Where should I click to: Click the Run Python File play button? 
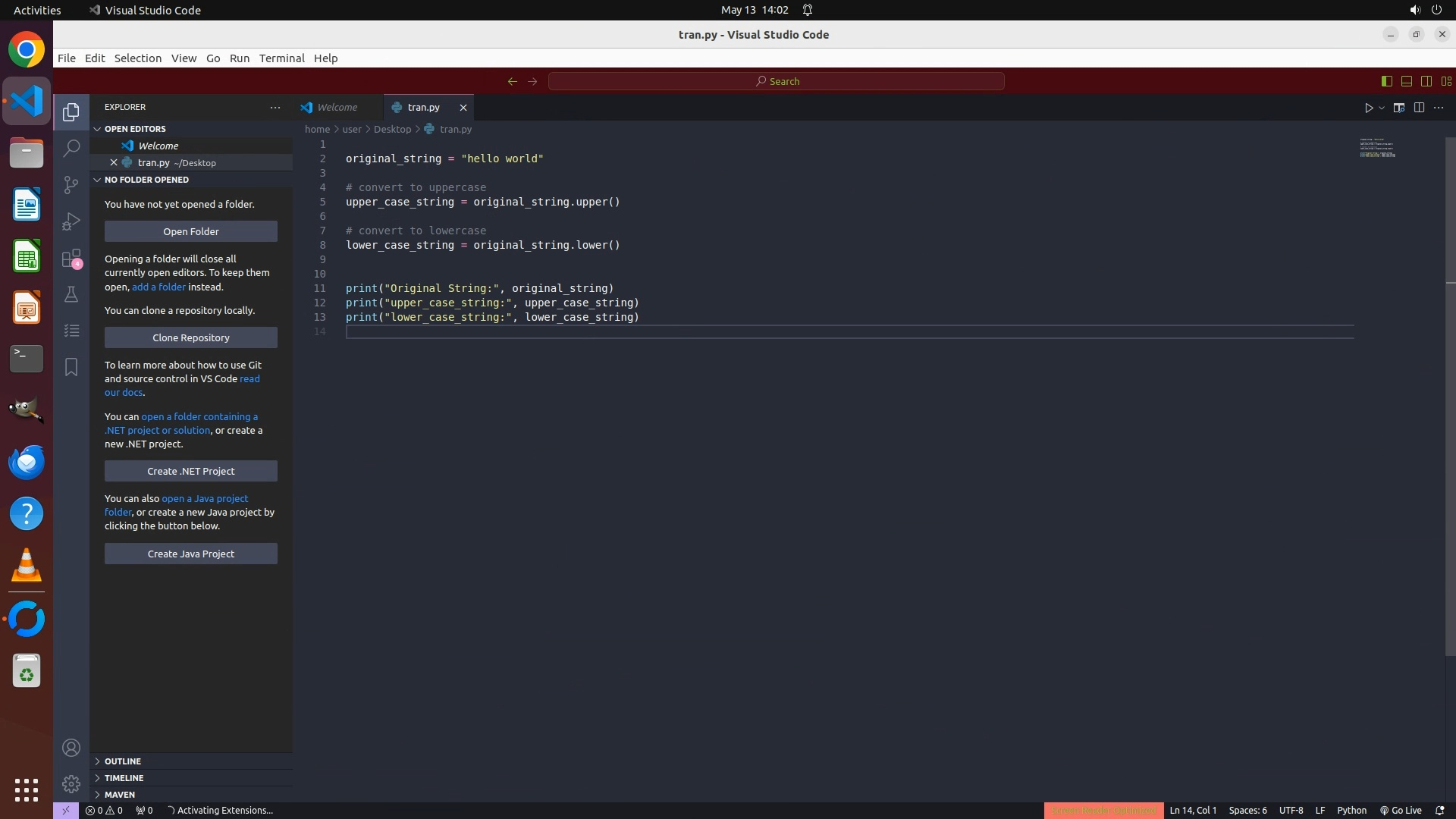point(1368,108)
